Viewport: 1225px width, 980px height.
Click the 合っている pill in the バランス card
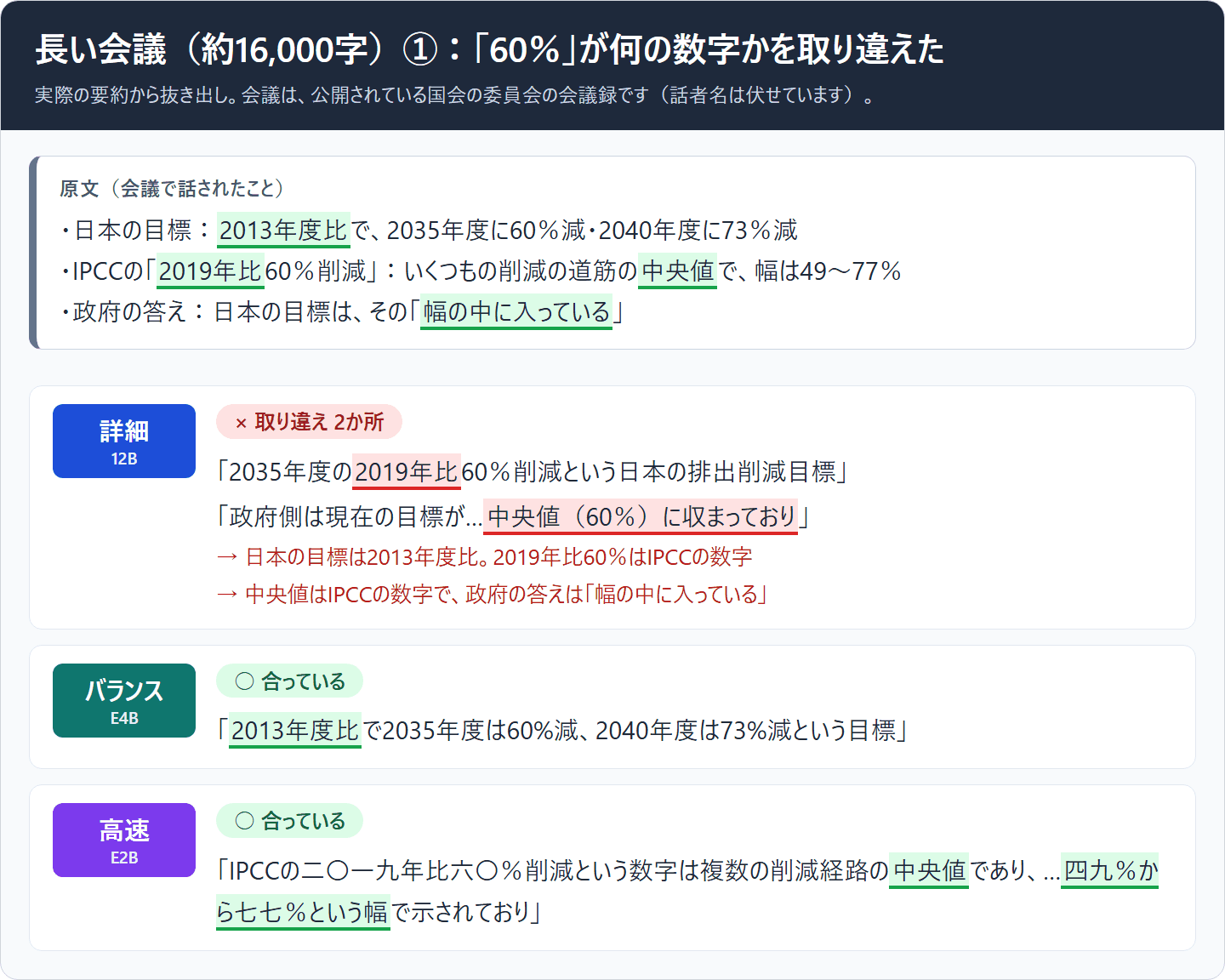click(289, 681)
